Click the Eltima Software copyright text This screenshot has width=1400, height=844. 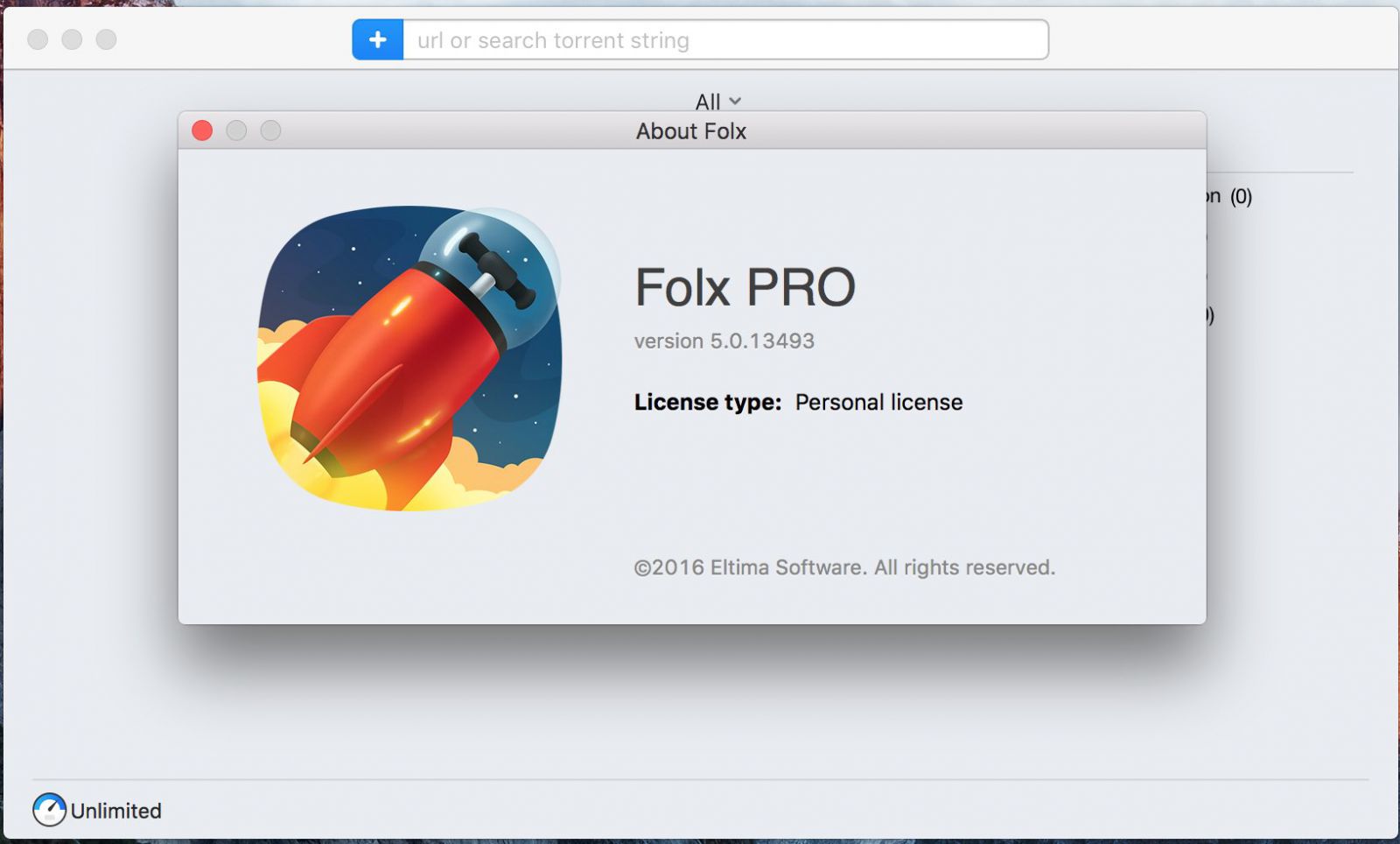click(844, 567)
